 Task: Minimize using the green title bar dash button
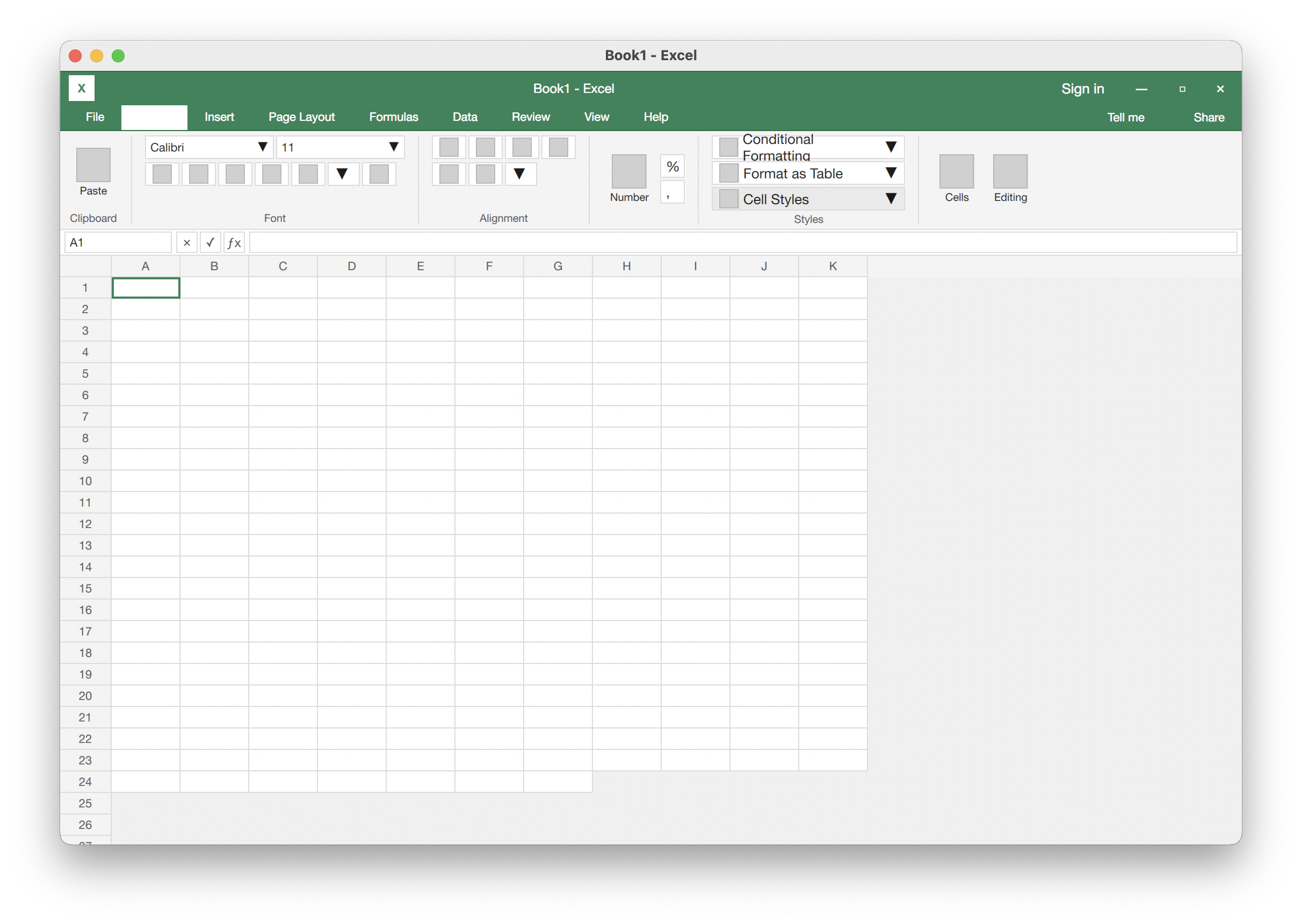pyautogui.click(x=1141, y=89)
